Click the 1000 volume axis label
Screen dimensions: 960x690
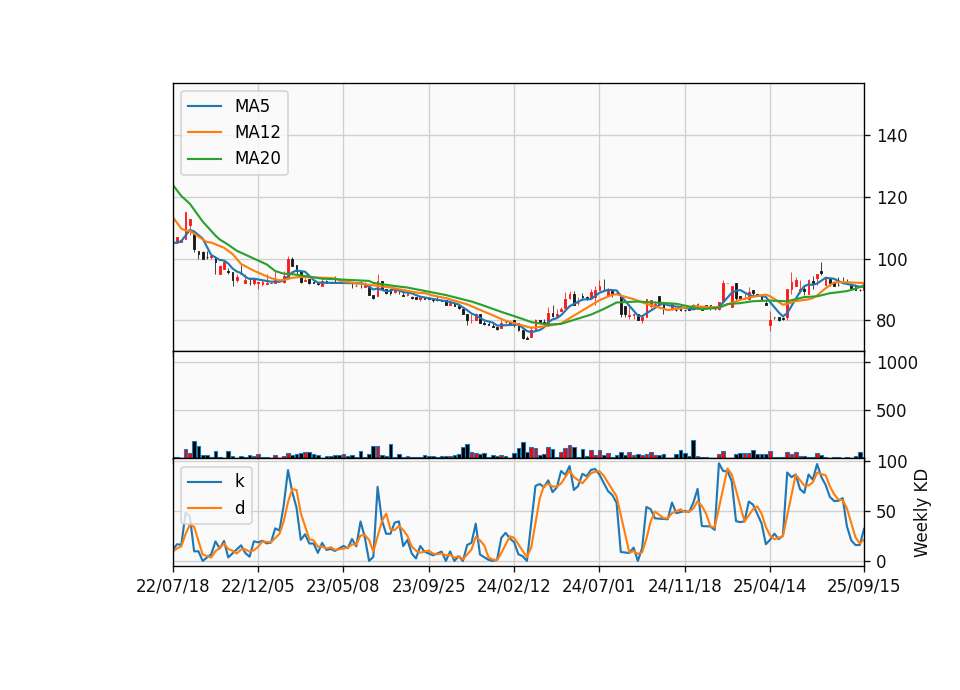pos(898,363)
